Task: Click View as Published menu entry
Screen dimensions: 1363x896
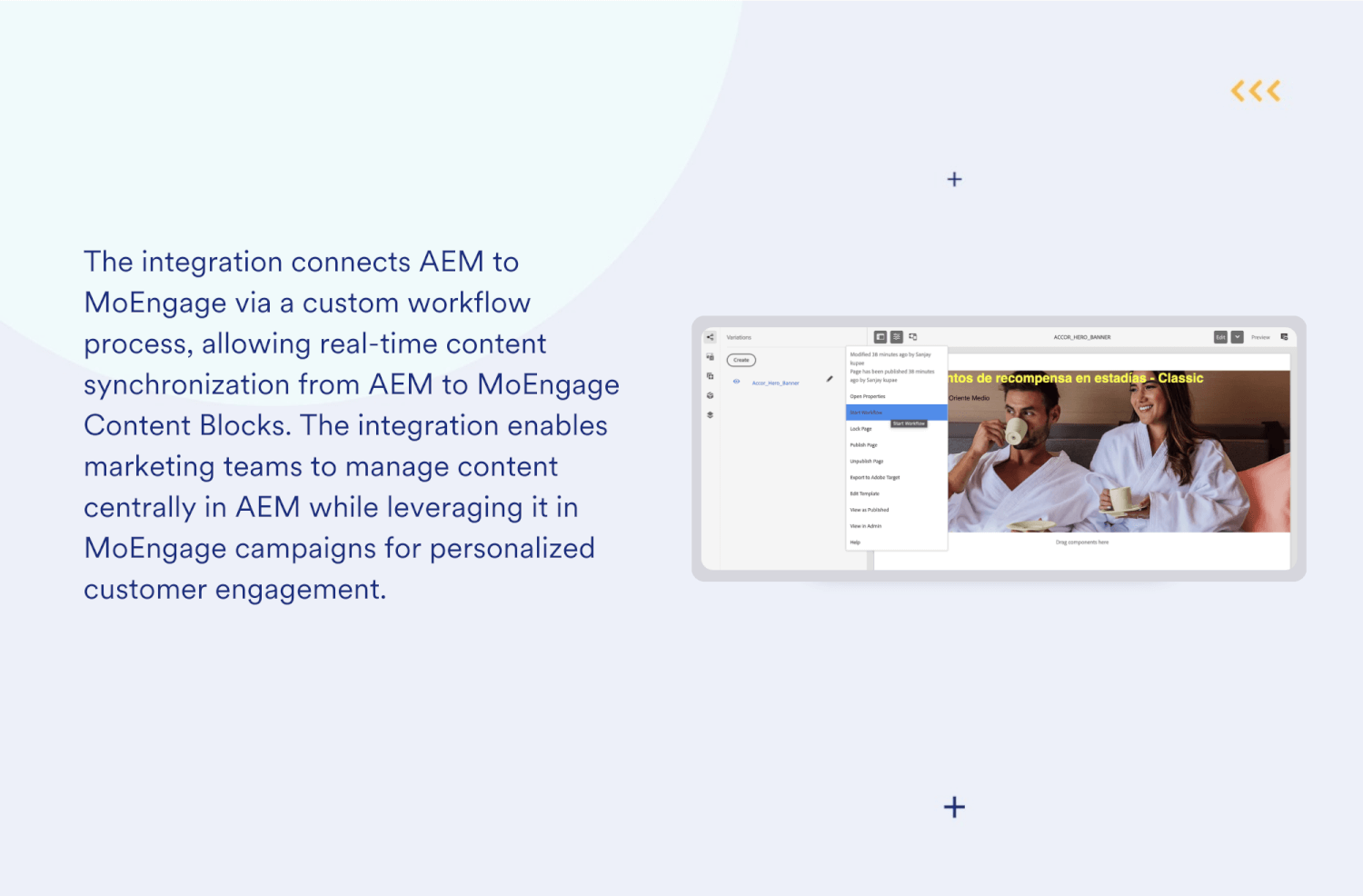Action: click(868, 510)
